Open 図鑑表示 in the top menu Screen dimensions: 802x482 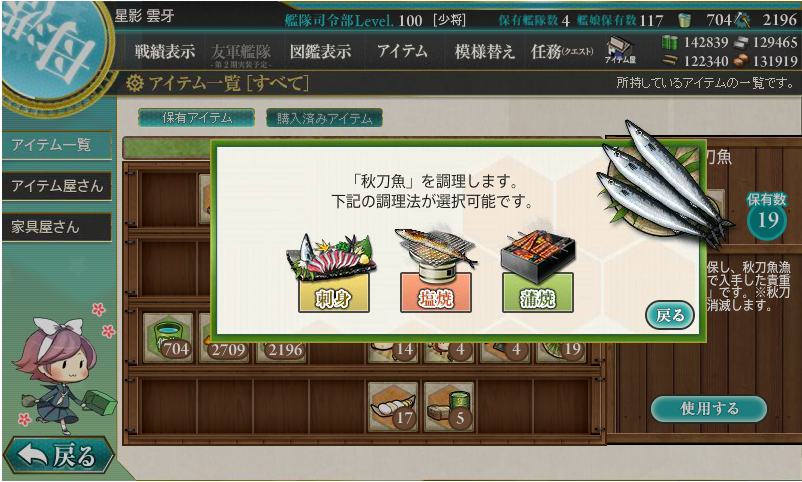(x=320, y=51)
